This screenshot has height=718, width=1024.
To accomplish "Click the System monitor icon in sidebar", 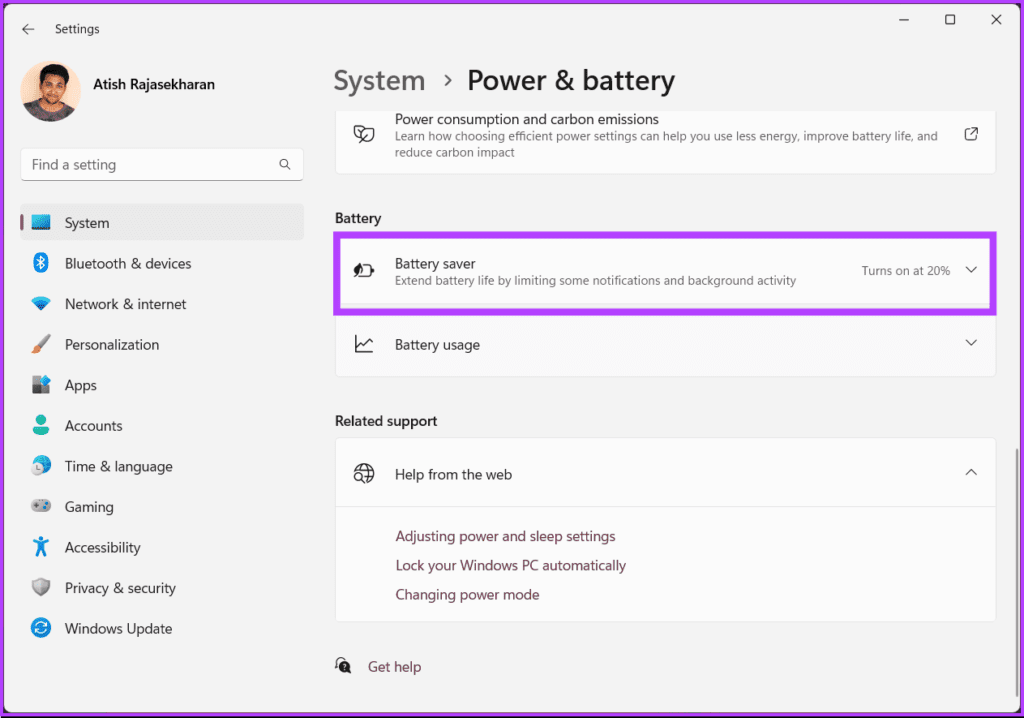I will (x=41, y=223).
